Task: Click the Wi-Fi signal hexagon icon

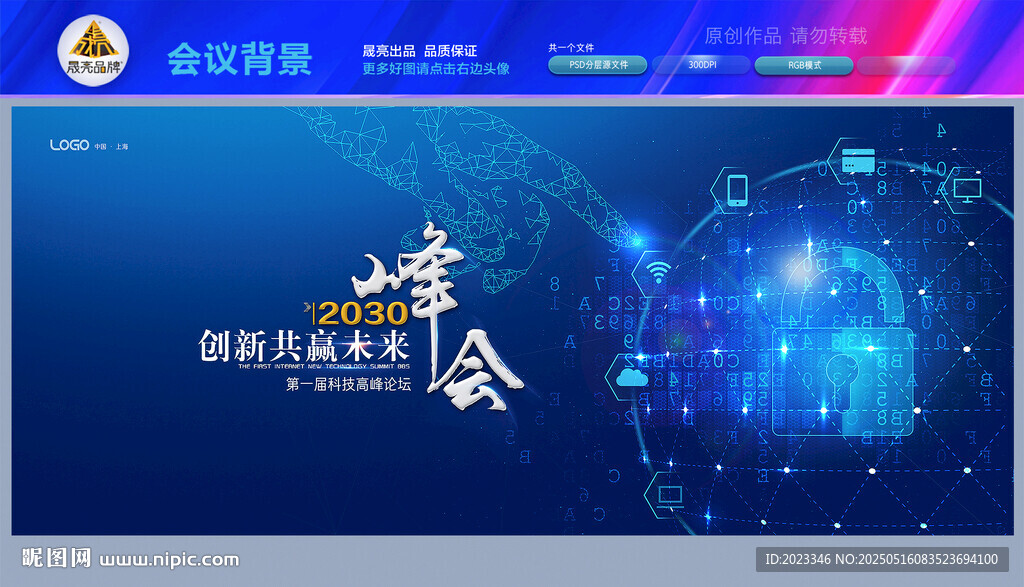Action: (x=658, y=273)
